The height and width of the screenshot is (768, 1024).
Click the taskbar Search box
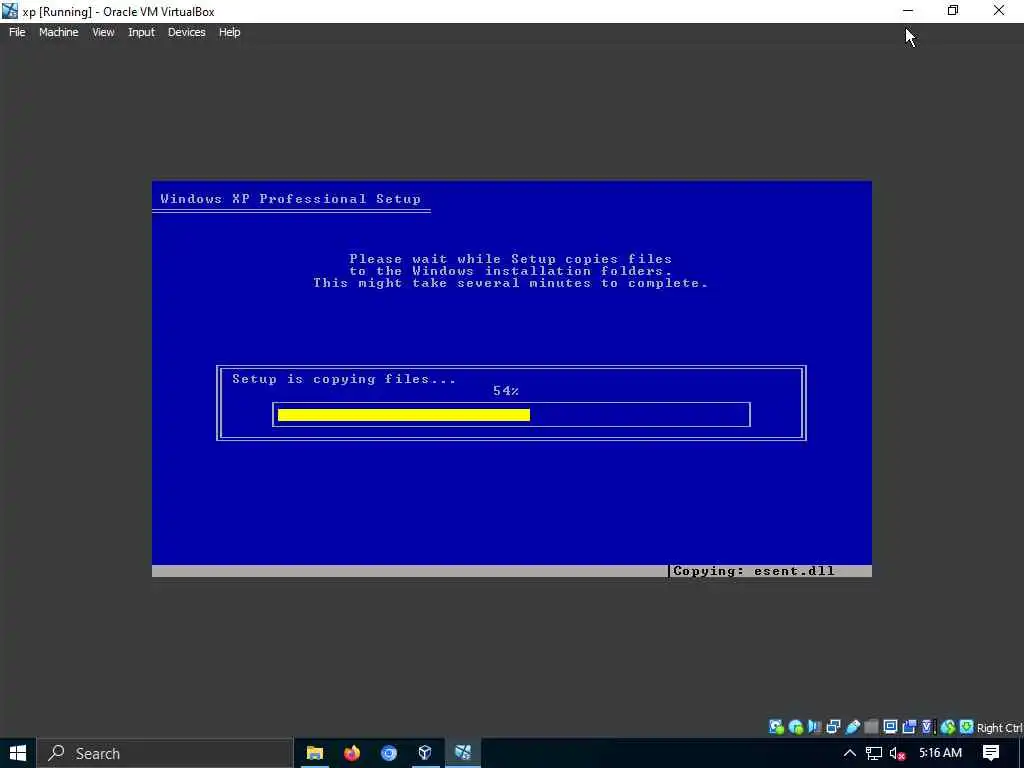(165, 753)
